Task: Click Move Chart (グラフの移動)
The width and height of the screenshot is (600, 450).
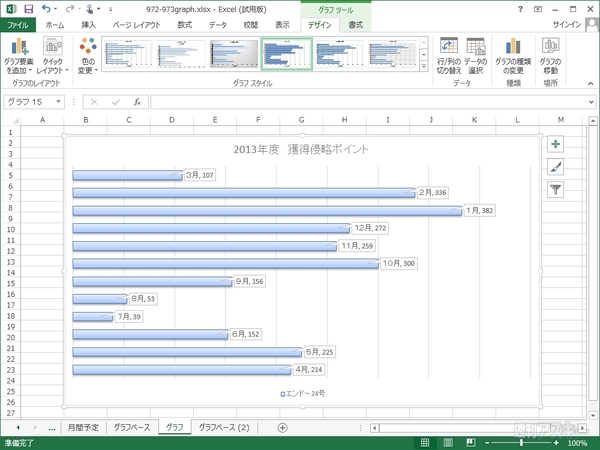Action: click(x=550, y=56)
